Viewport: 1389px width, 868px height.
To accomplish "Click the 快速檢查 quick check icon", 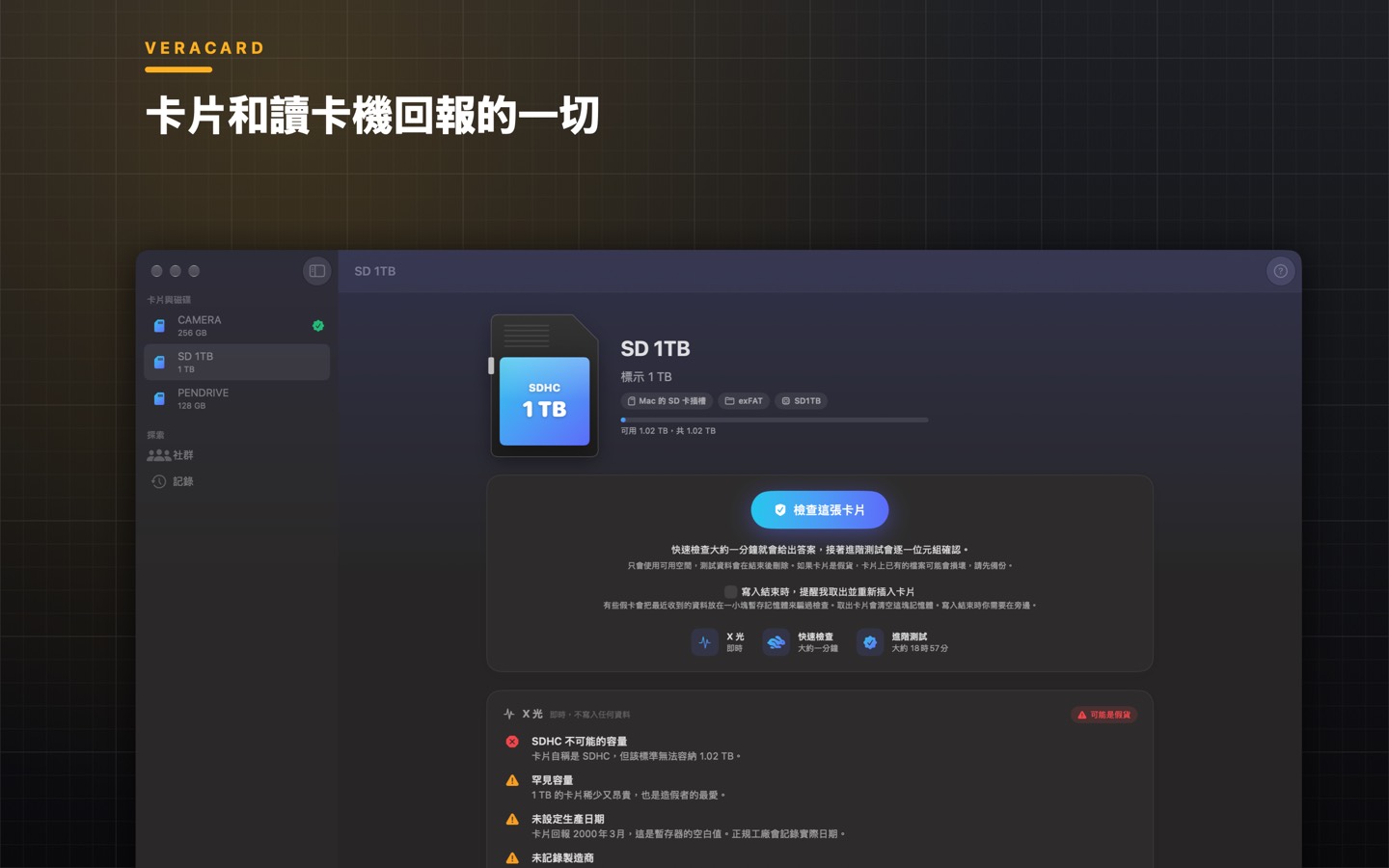I will [776, 642].
